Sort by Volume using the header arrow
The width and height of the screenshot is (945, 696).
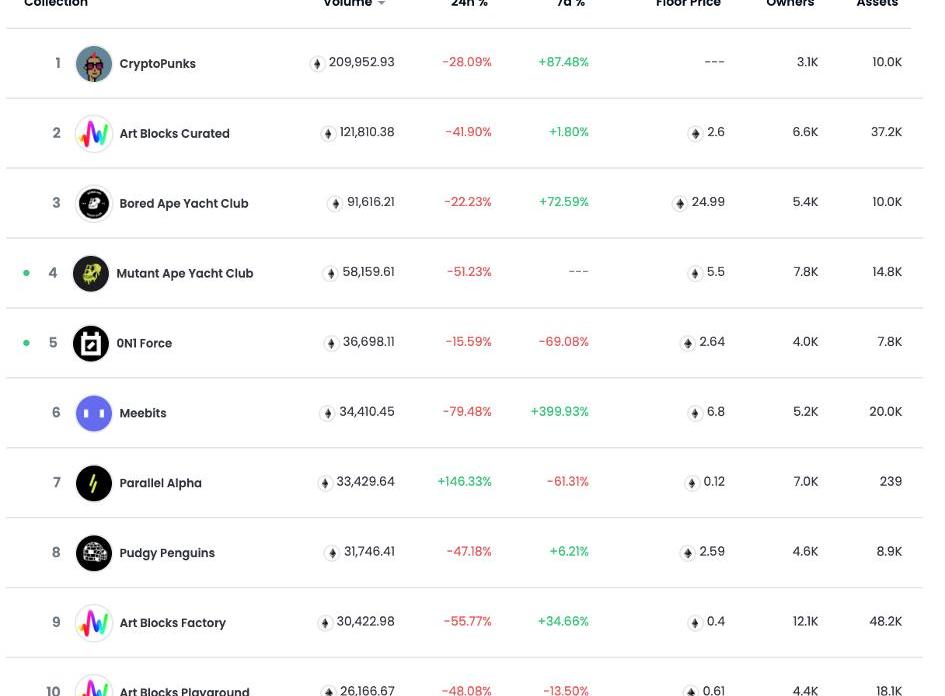click(x=381, y=4)
